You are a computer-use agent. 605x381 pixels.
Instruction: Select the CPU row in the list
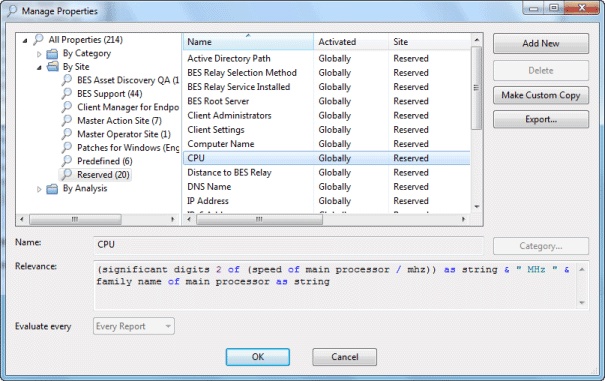326,158
